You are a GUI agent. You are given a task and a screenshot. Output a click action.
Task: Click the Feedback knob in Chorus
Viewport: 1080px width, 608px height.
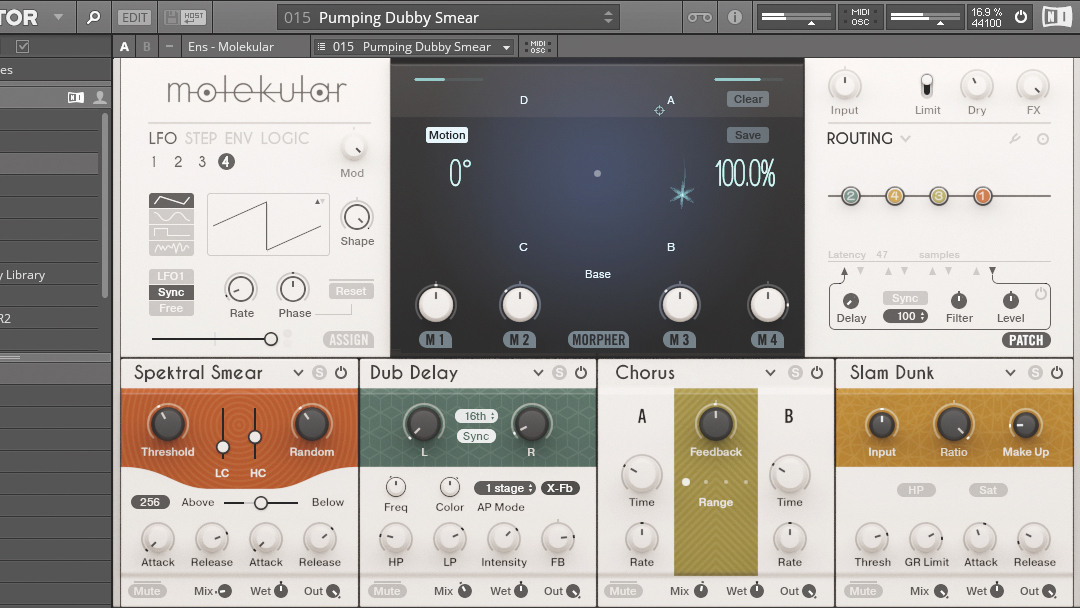pyautogui.click(x=716, y=422)
